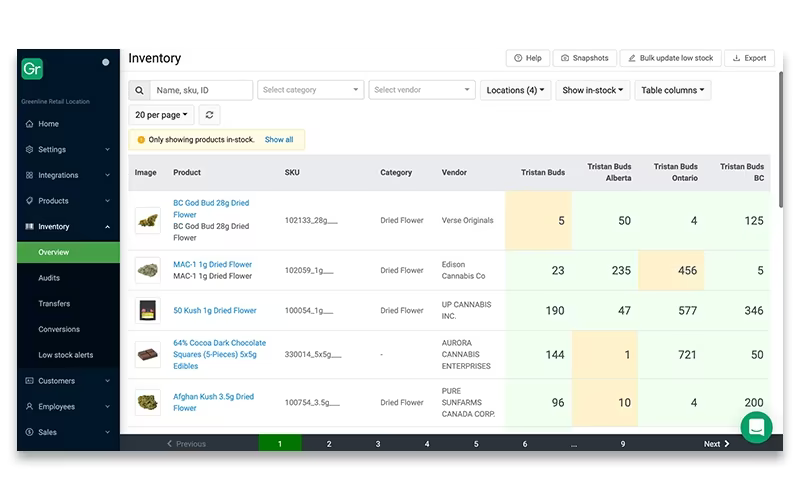The width and height of the screenshot is (800, 500).
Task: Click the Inventory sidebar icon
Action: tap(29, 226)
